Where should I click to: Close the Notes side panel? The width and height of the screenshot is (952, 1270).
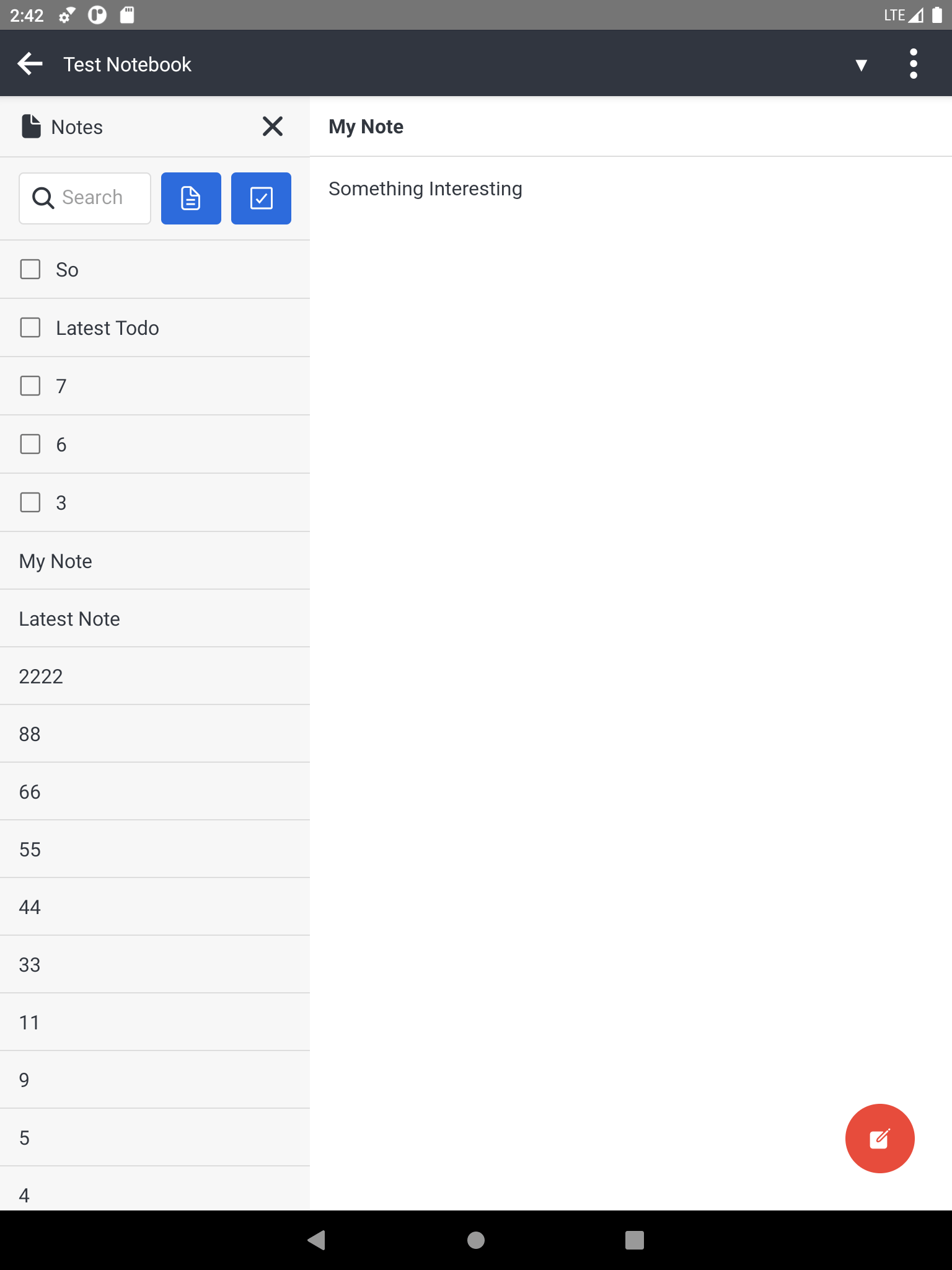point(272,127)
